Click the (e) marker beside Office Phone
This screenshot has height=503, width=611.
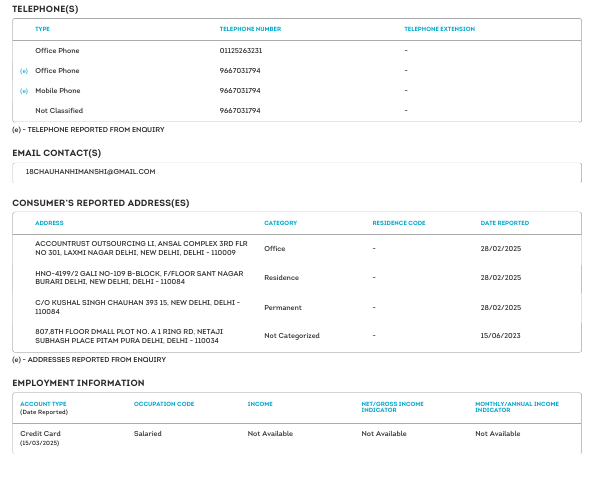click(x=24, y=71)
